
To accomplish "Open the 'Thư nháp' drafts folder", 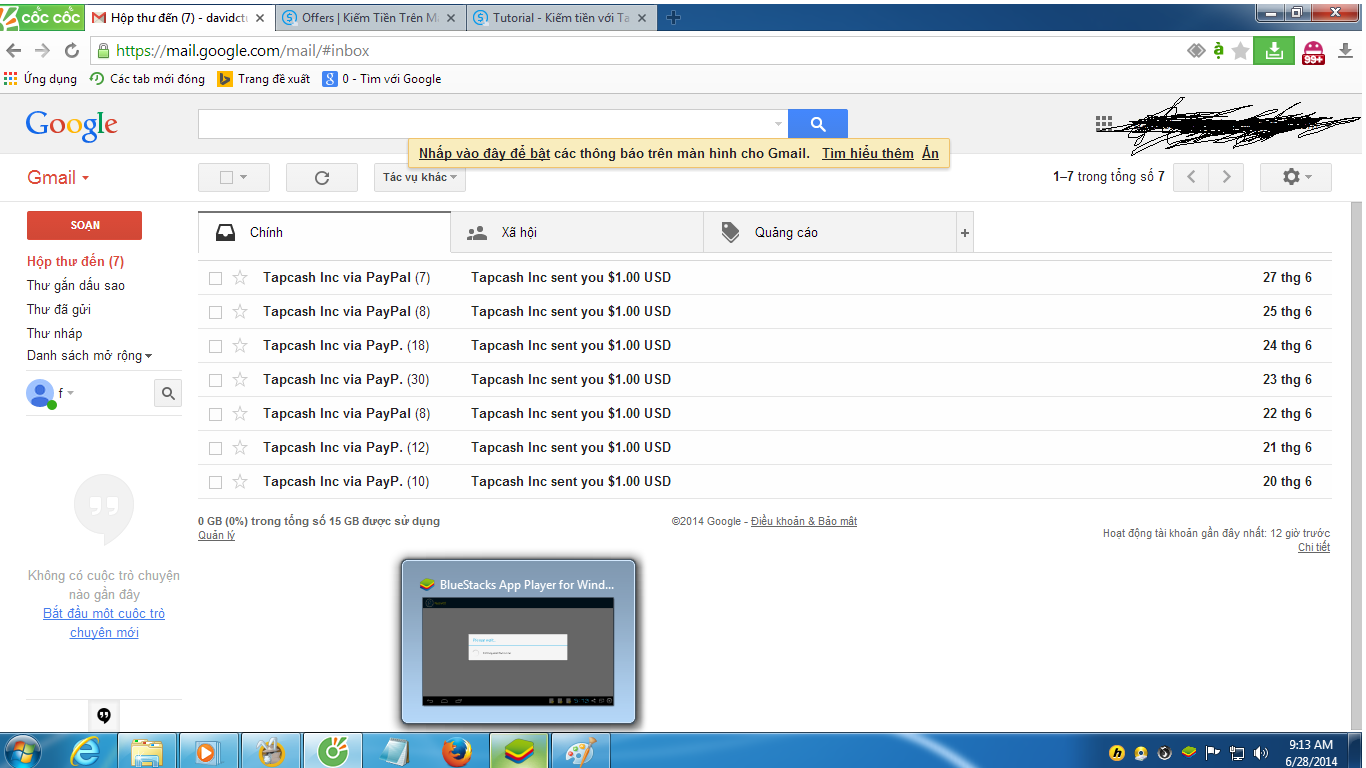I will tap(55, 333).
